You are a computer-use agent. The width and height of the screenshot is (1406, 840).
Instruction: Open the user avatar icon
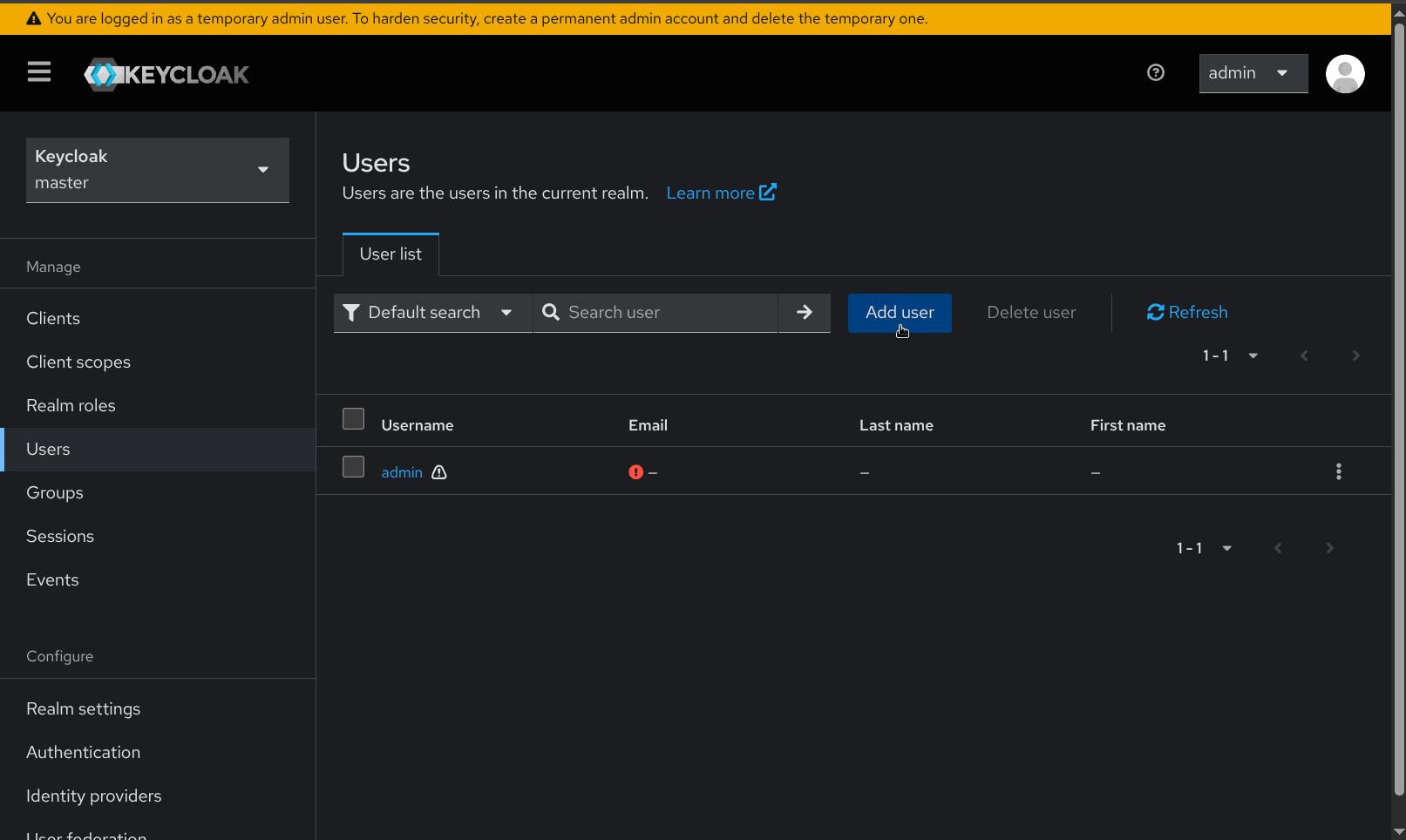[x=1345, y=73]
